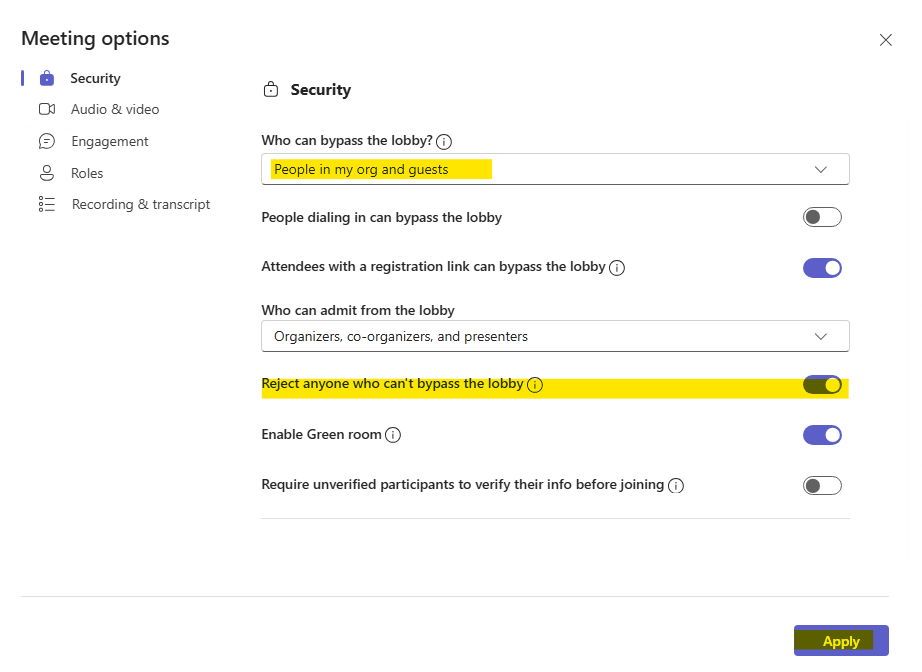Select the Engagement speech bubble icon
Viewport: 922px width, 672px height.
[46, 141]
